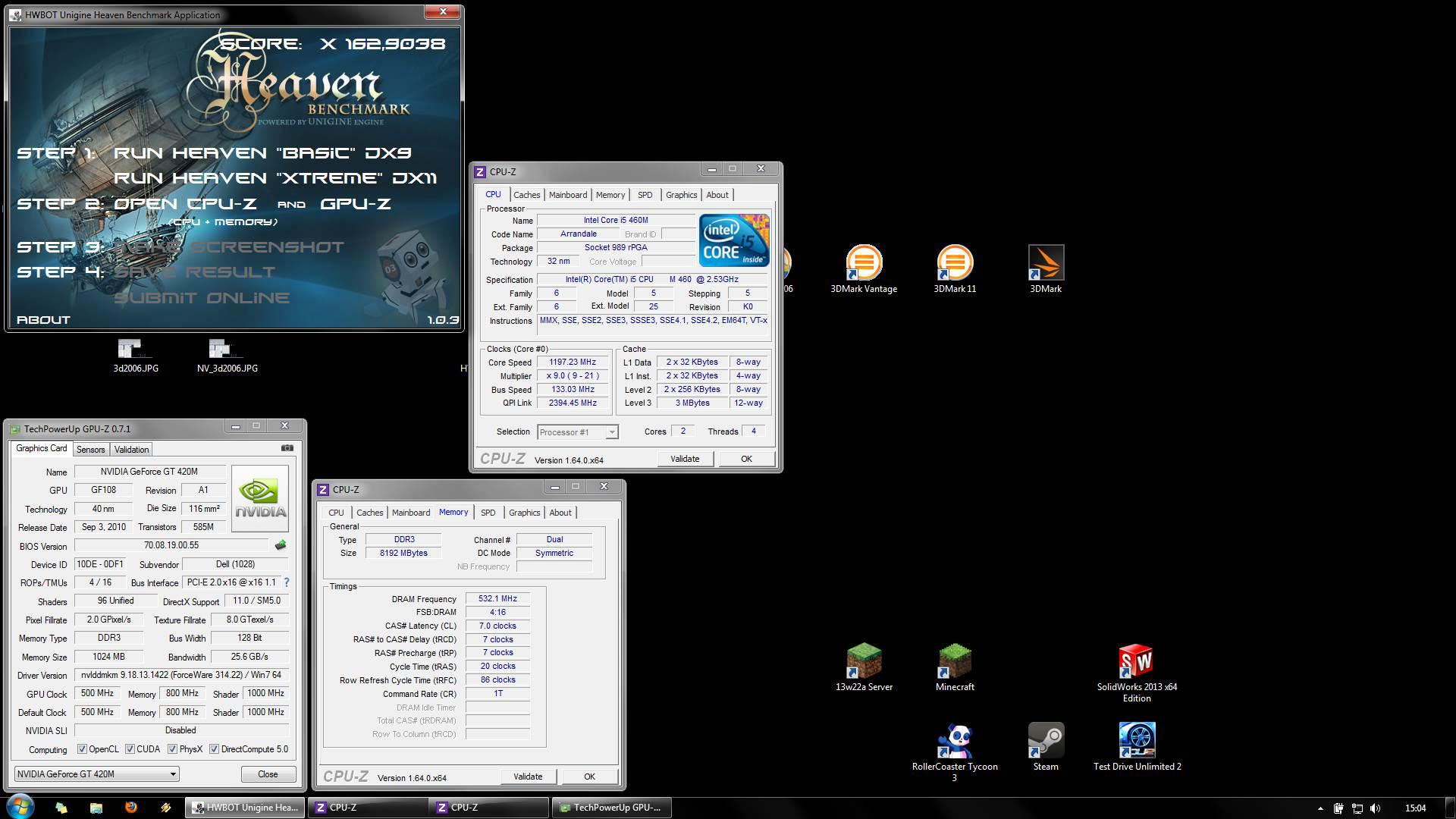Launch the Minecraft desktop shortcut

click(955, 667)
